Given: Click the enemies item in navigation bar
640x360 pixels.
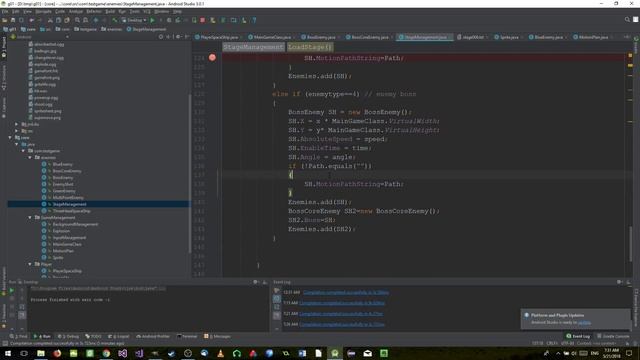Looking at the screenshot, I should point(111,29).
